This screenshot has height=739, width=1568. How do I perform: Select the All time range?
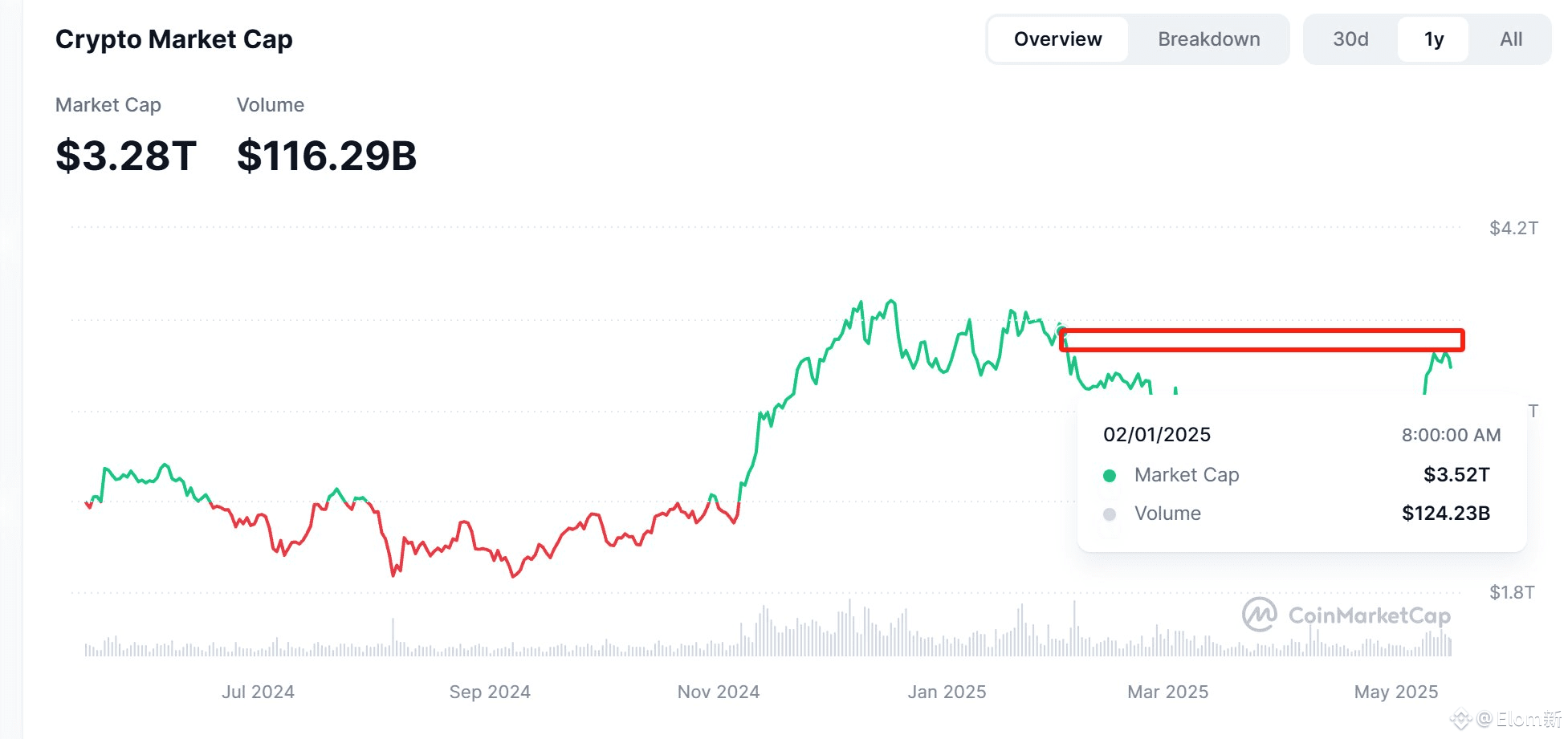(1510, 39)
